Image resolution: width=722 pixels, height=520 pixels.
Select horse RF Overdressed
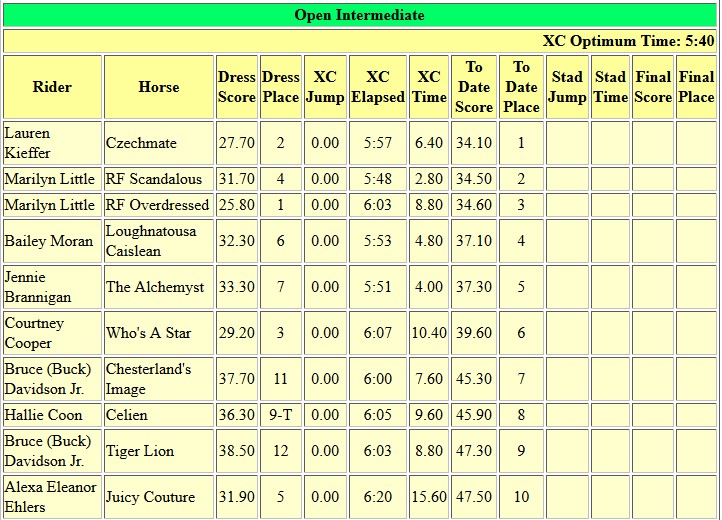pos(157,204)
